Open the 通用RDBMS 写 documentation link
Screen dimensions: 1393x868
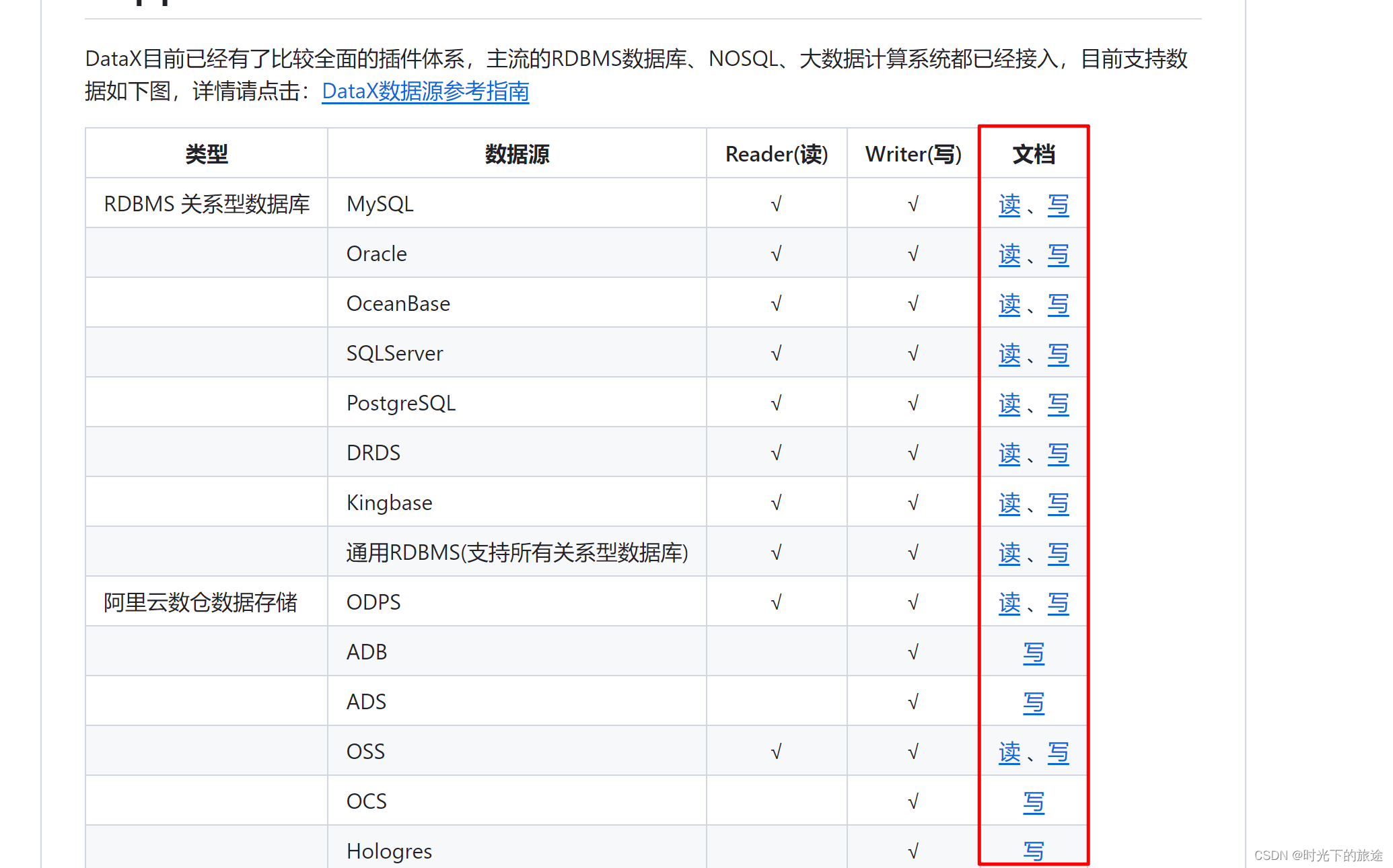(1058, 553)
